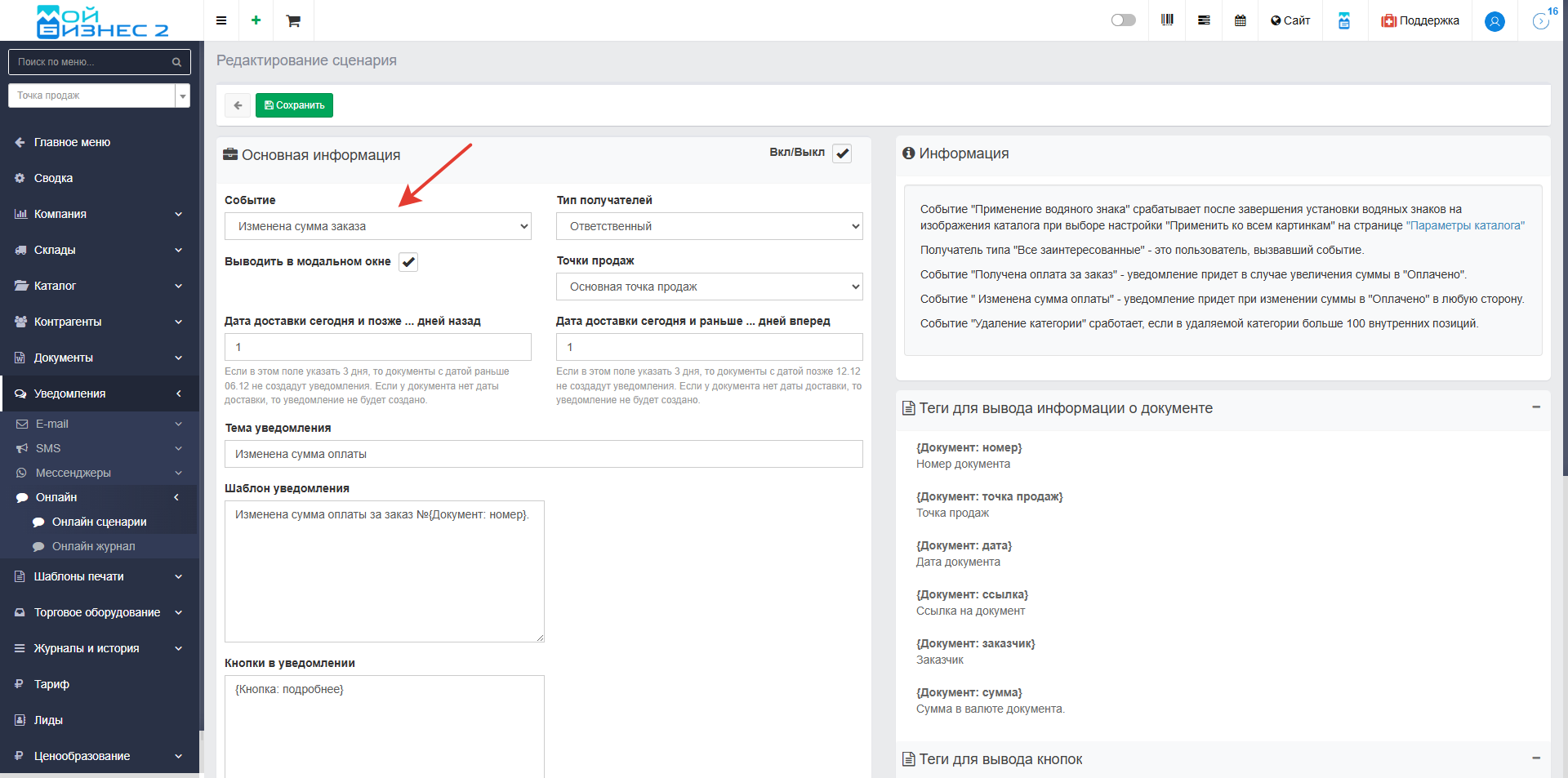
Task: Click the green plus icon
Action: coord(256,20)
